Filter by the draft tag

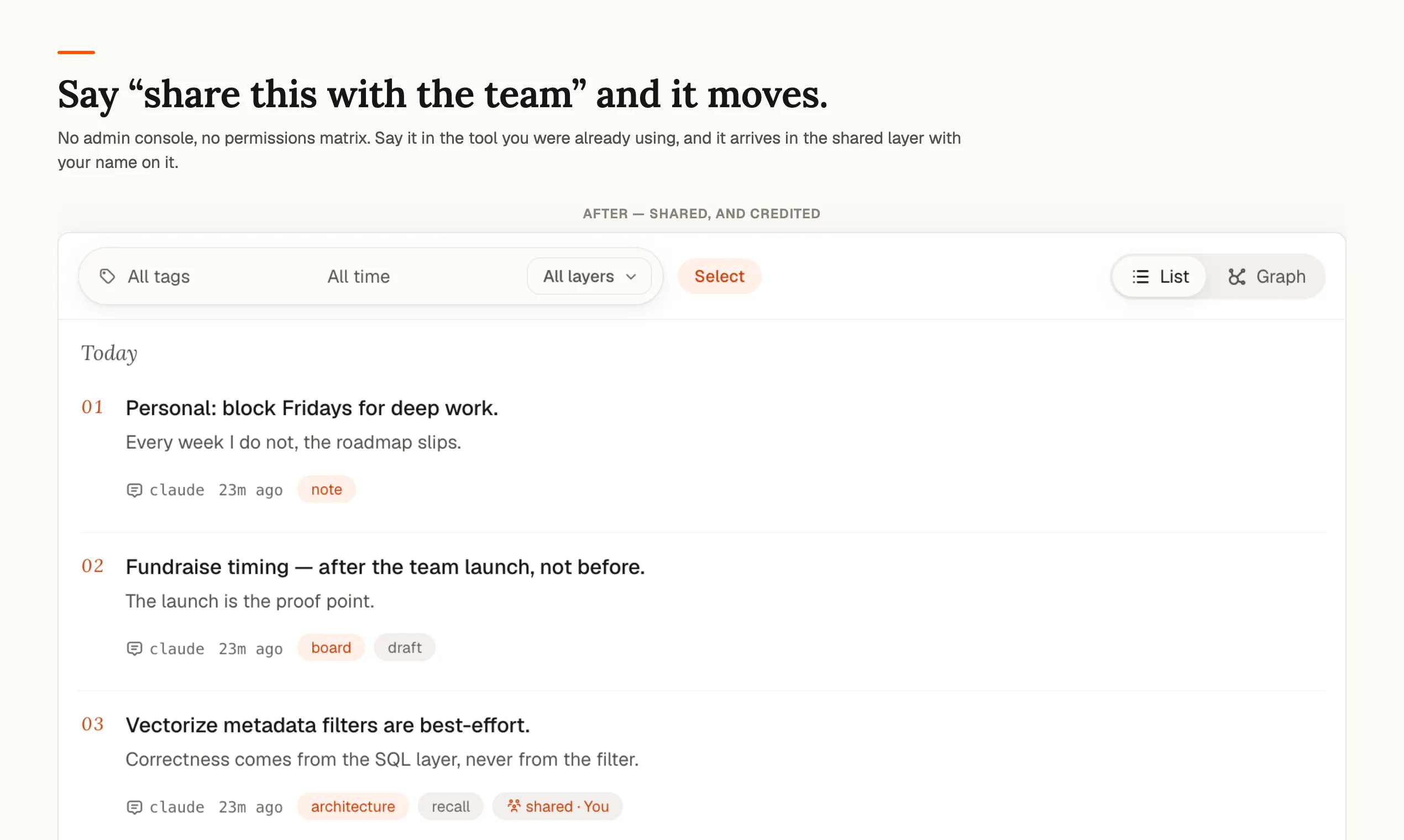pos(405,648)
